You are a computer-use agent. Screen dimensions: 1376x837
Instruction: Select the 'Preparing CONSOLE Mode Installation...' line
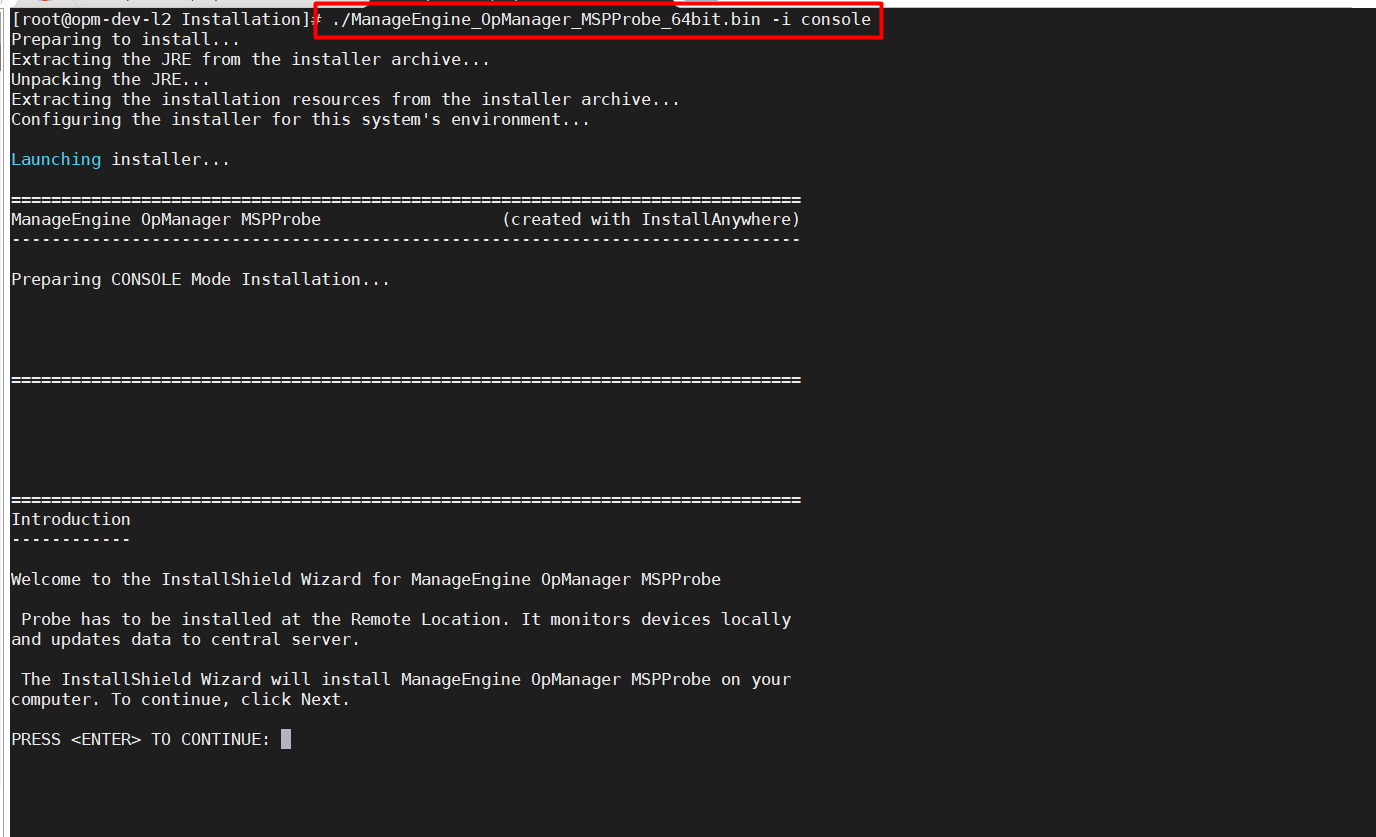199,279
